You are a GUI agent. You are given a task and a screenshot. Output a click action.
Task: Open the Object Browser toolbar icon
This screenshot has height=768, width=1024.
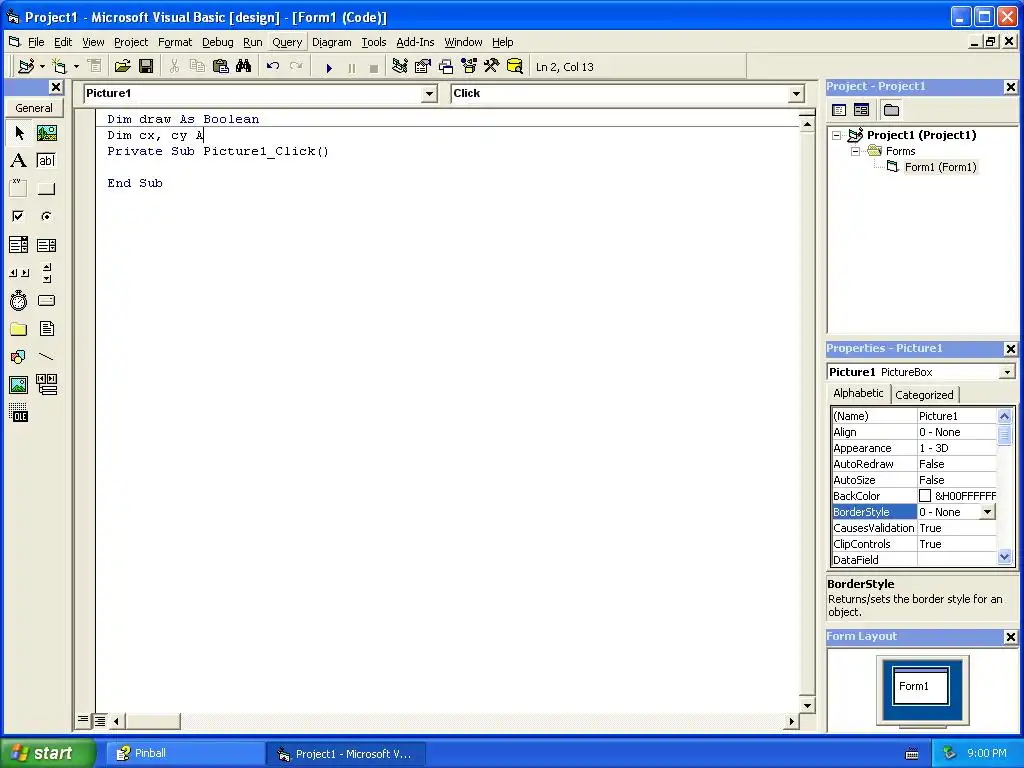click(x=469, y=67)
